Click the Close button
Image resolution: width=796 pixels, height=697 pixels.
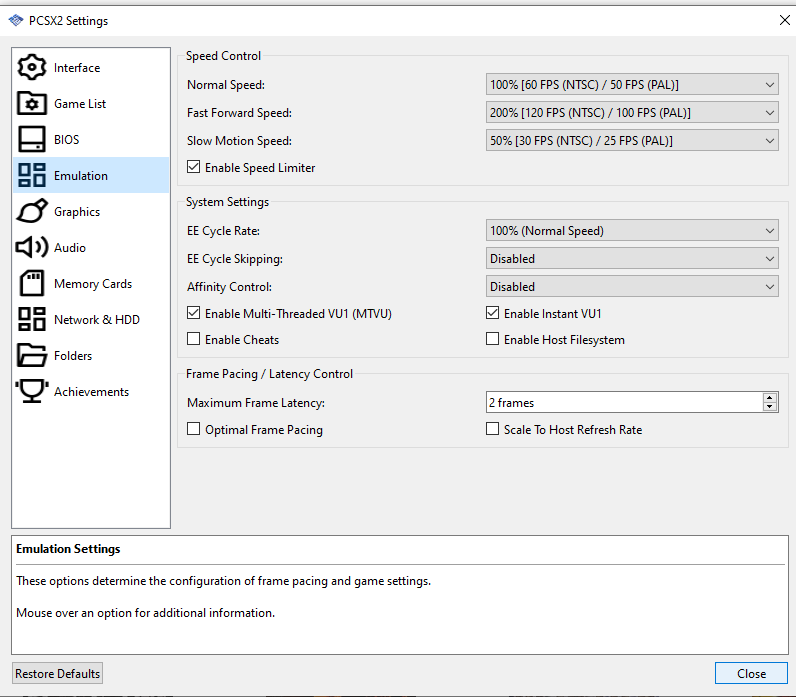[751, 673]
